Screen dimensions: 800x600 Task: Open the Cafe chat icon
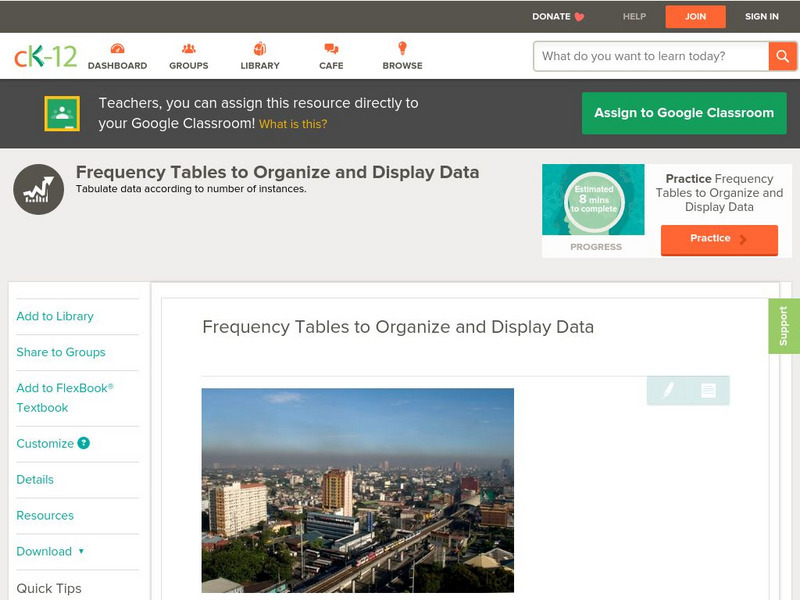[x=331, y=49]
